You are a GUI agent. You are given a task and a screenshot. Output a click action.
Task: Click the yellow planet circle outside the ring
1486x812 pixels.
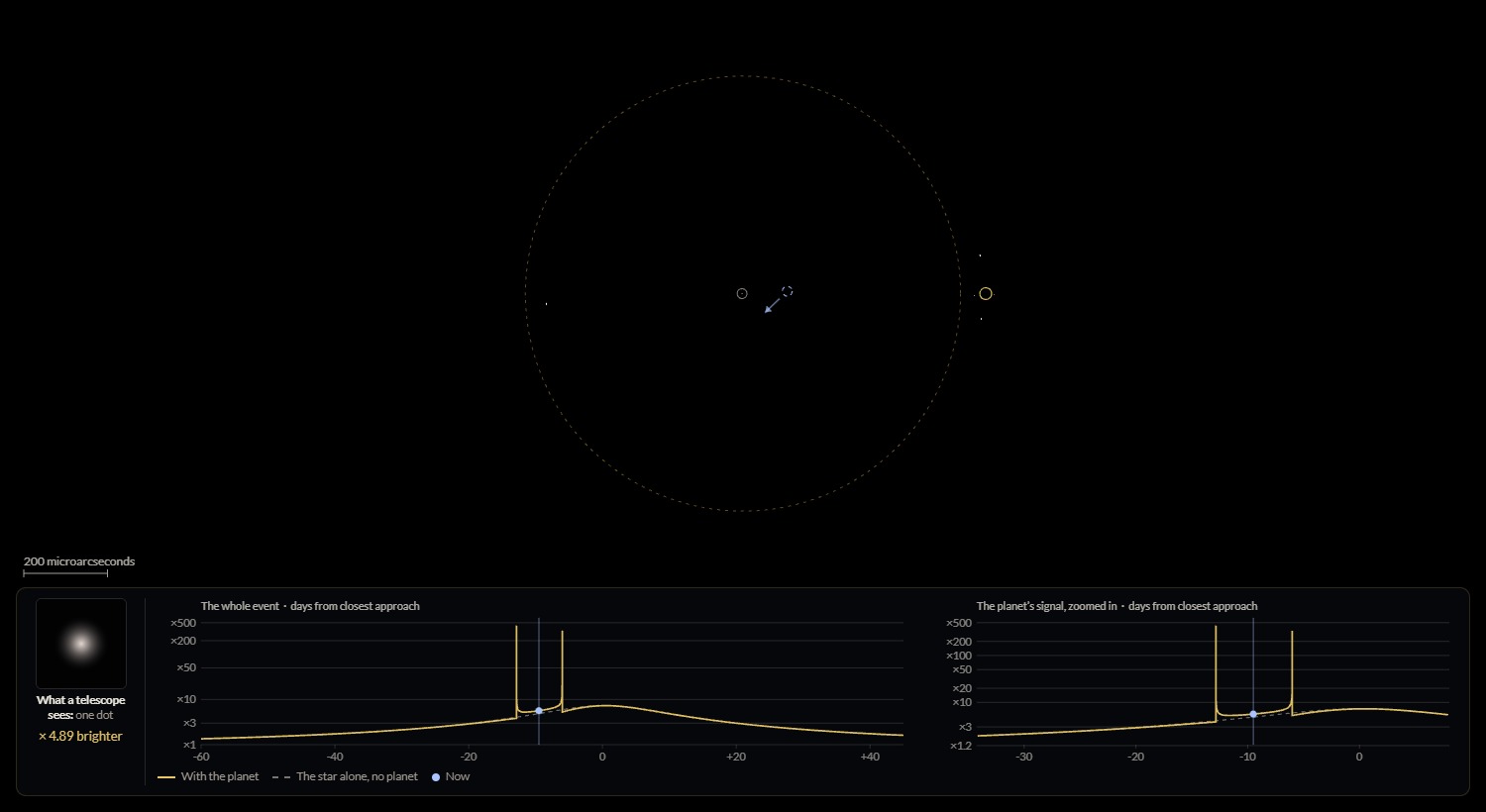tap(986, 293)
